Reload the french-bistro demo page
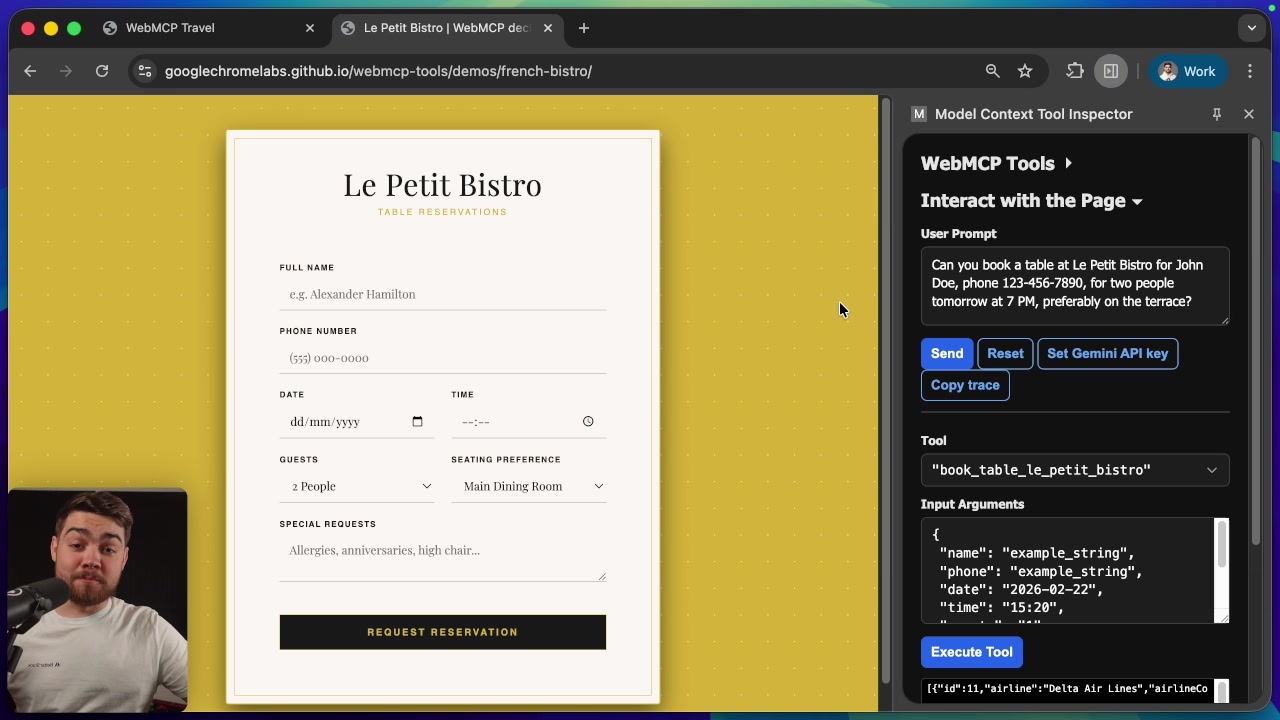This screenshot has height=720, width=1280. point(102,71)
